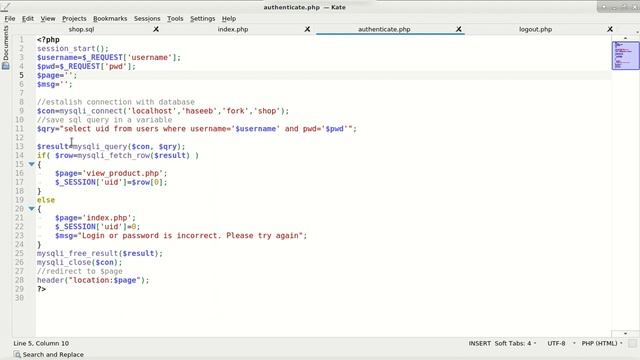Viewport: 640px width, 360px height.
Task: Click the 'Login or password is incorrect' message line
Action: click(x=181, y=236)
